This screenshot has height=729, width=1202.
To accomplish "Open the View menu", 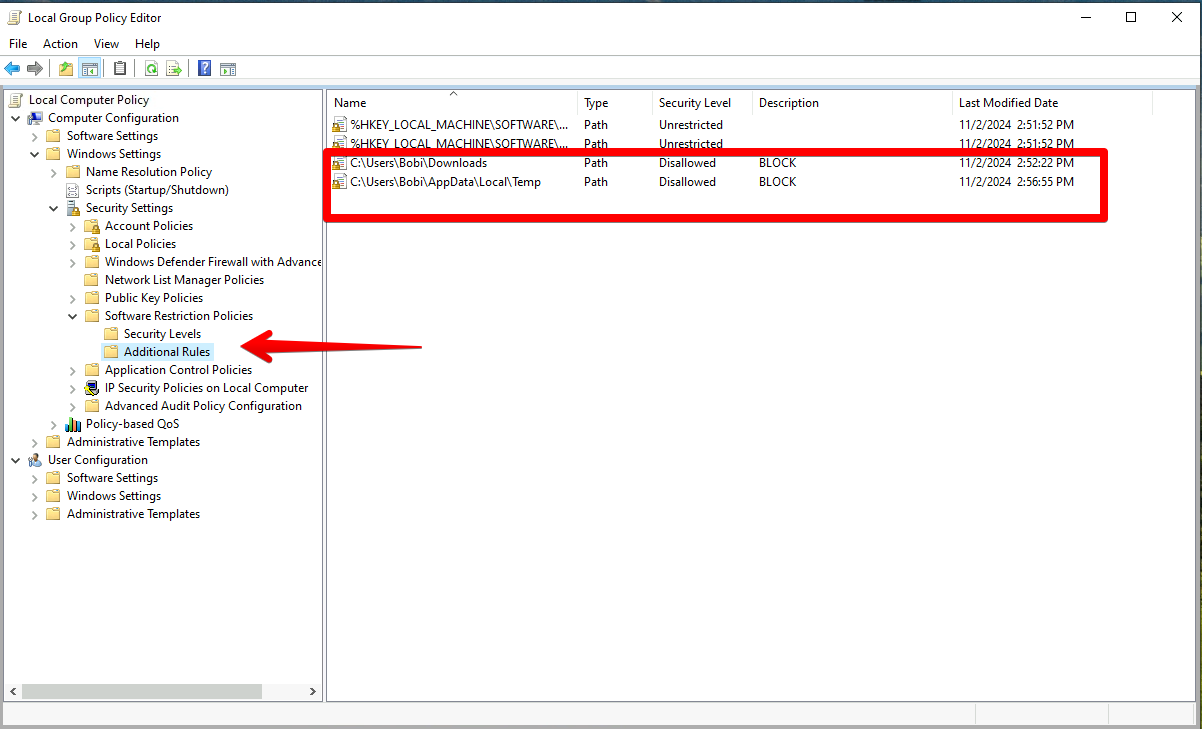I will click(106, 44).
